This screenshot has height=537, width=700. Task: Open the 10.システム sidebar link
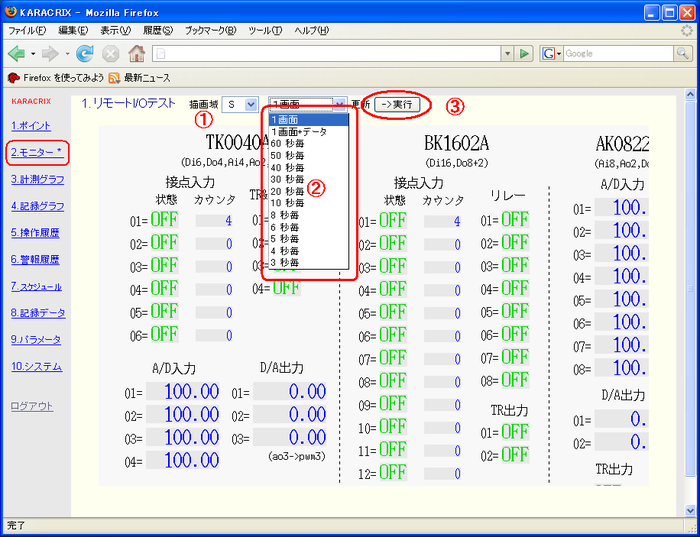click(37, 367)
